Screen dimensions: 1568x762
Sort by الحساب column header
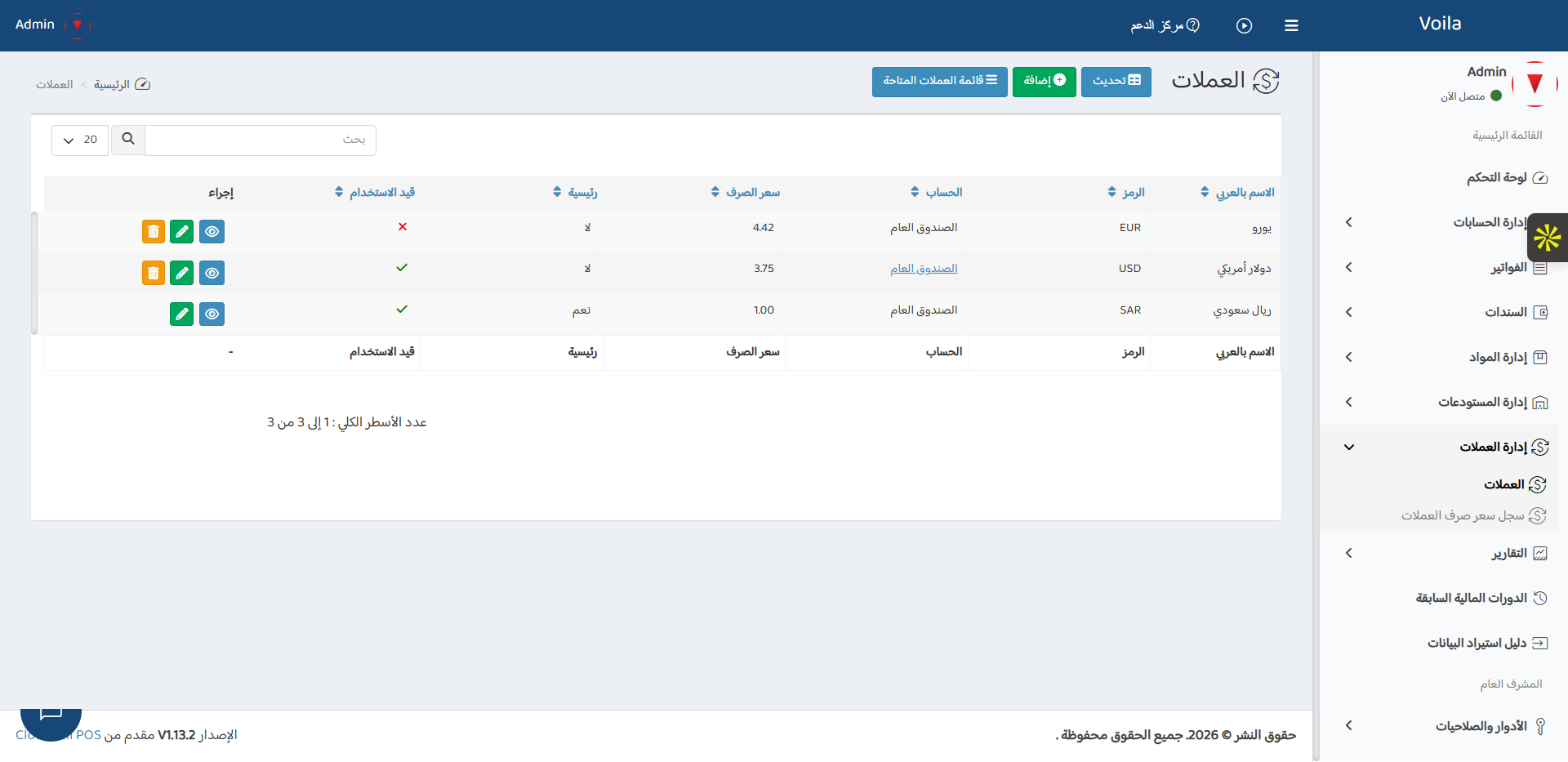[937, 193]
